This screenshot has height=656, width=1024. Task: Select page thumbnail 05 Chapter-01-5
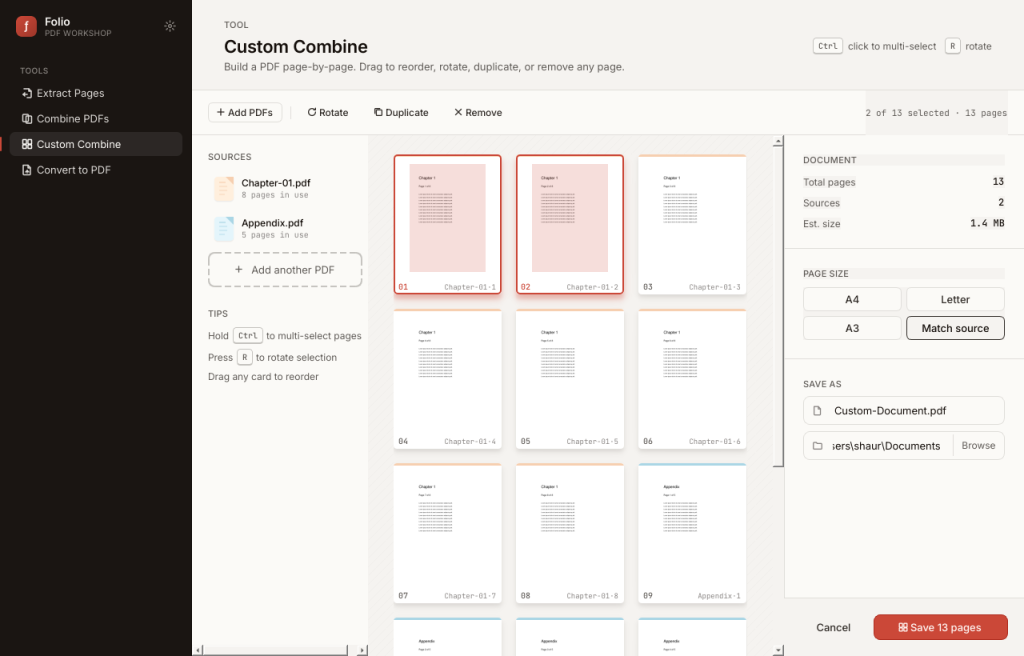click(569, 379)
